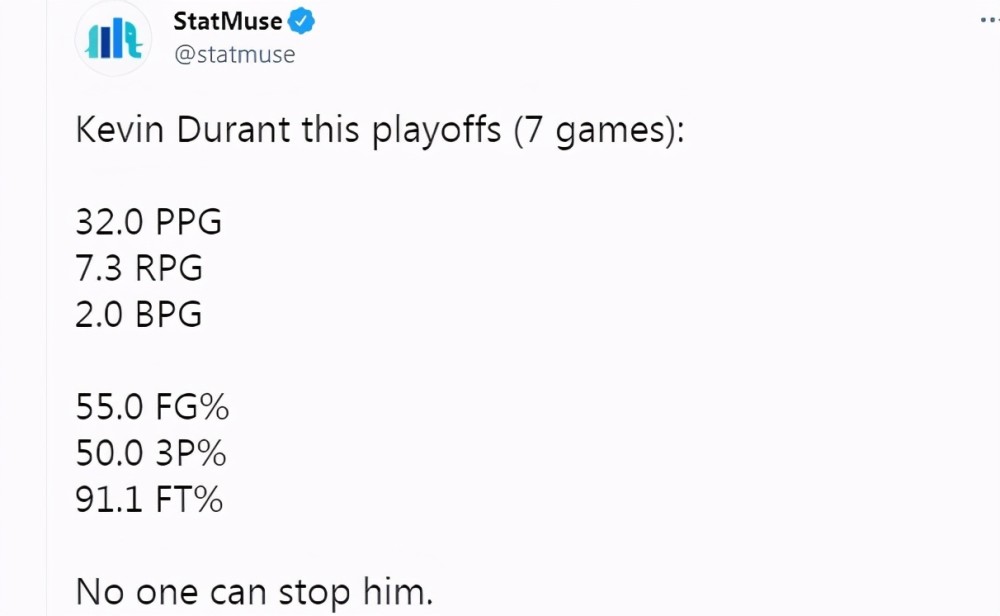Click the "(7 games)" text
The image size is (1000, 616).
[x=598, y=131]
